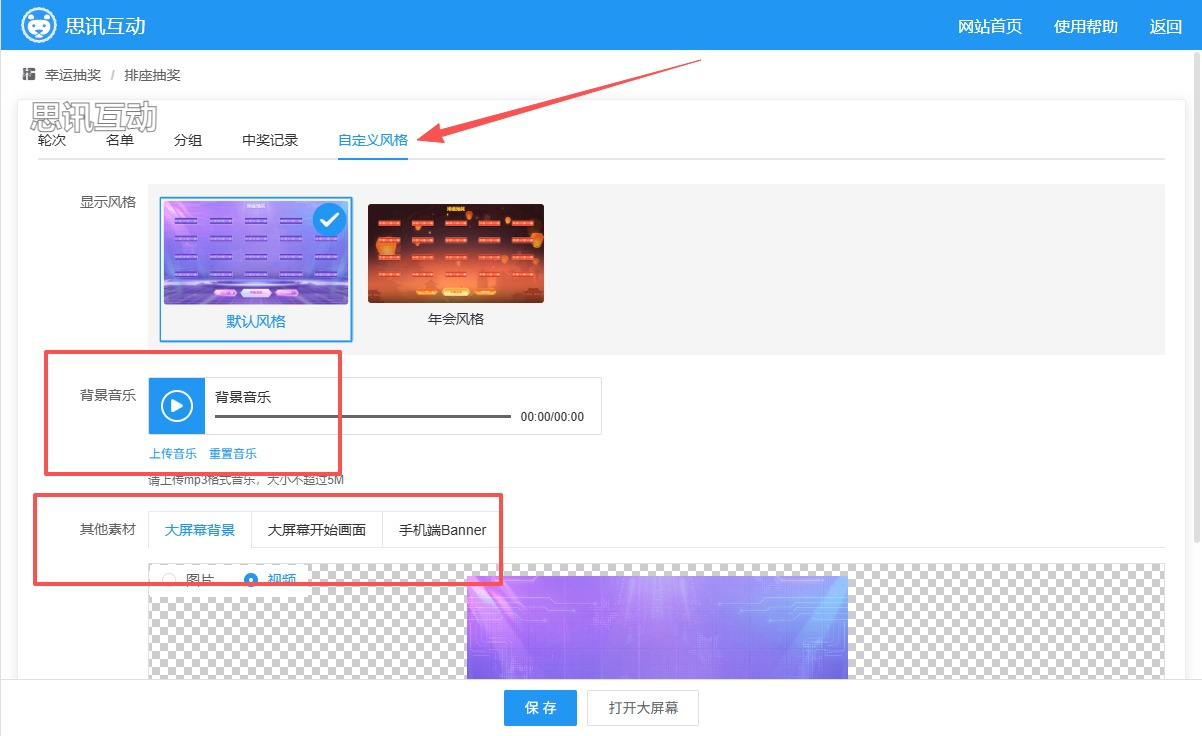Click the 打开大屏幕 button
The height and width of the screenshot is (736, 1202).
643,707
